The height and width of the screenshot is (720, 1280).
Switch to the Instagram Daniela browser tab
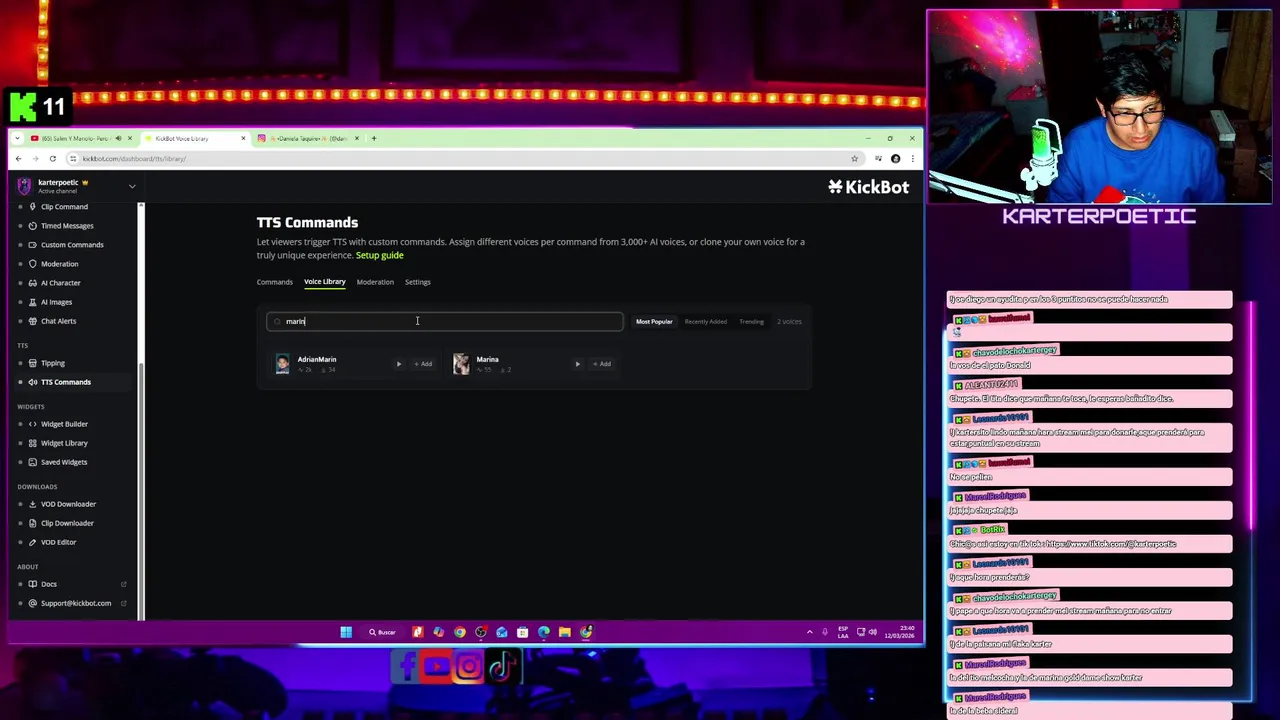310,138
